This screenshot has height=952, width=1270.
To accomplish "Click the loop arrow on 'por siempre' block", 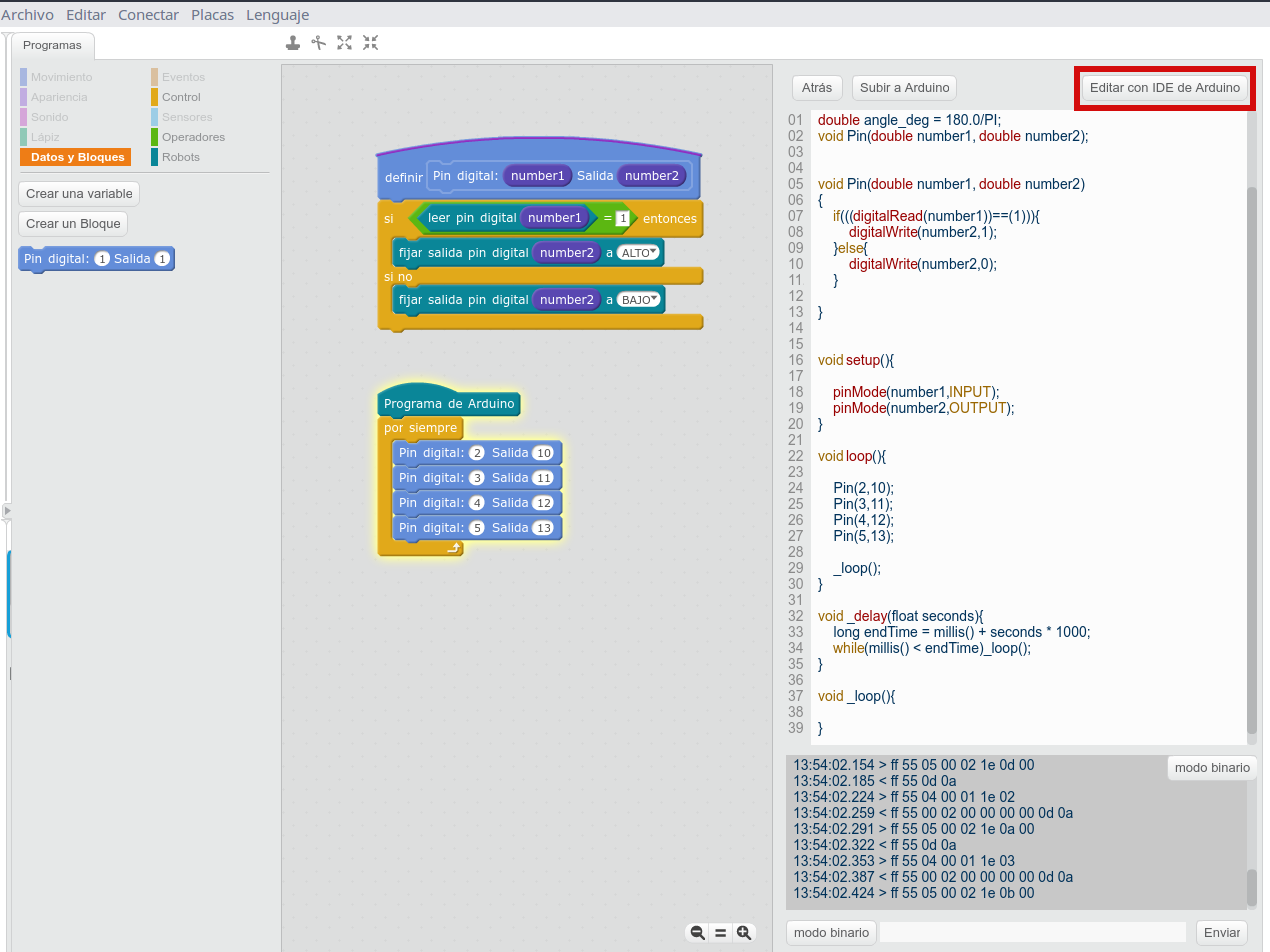I will (x=453, y=548).
